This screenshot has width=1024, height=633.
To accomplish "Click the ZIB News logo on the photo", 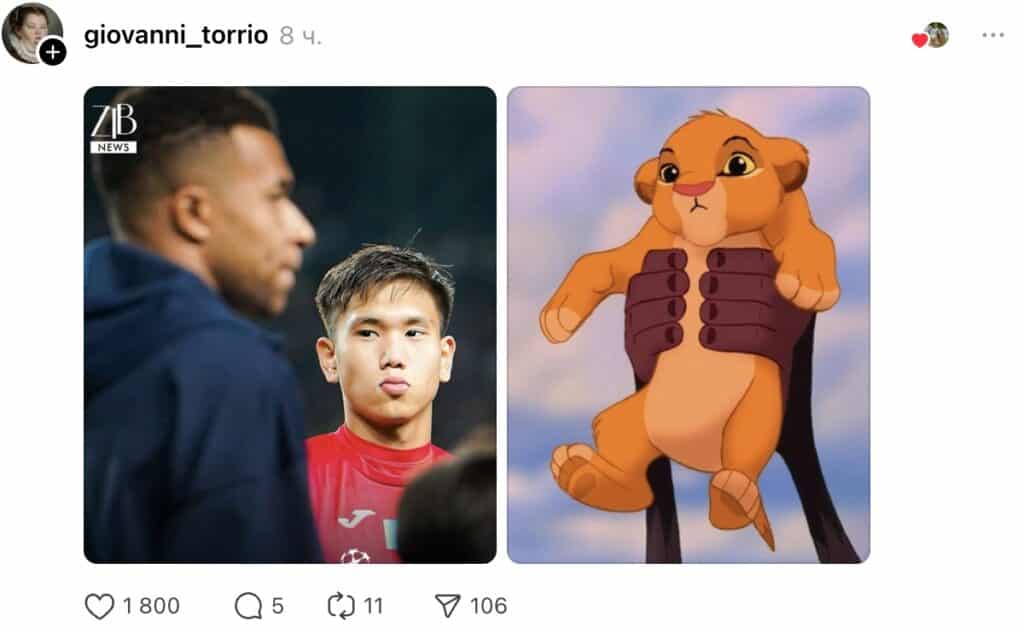I will click(x=114, y=129).
